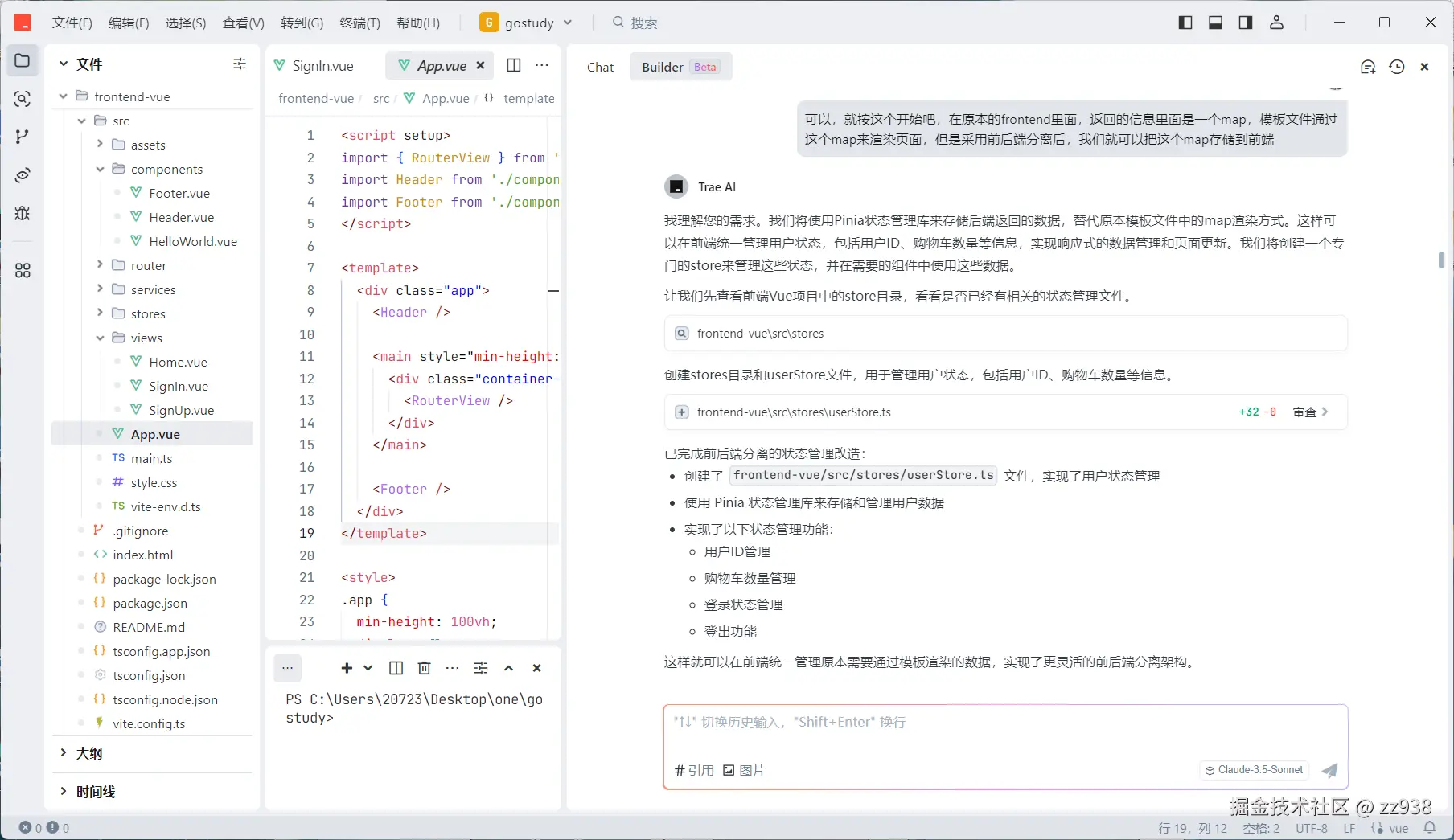Screen dimensions: 1454x840
Task: Open the gostudy project dropdown
Action: [x=526, y=23]
